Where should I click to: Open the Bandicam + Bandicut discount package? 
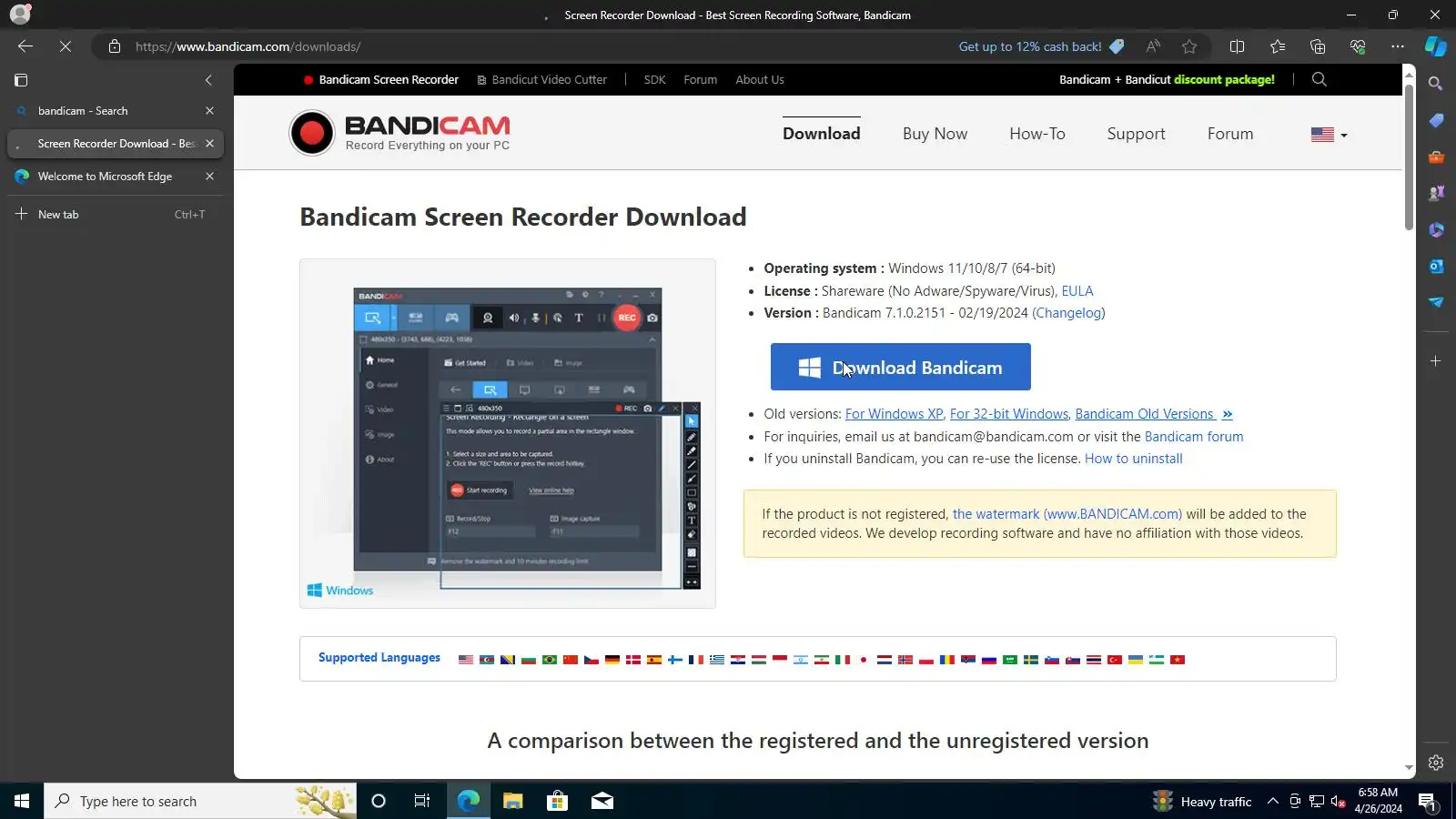1167,80
